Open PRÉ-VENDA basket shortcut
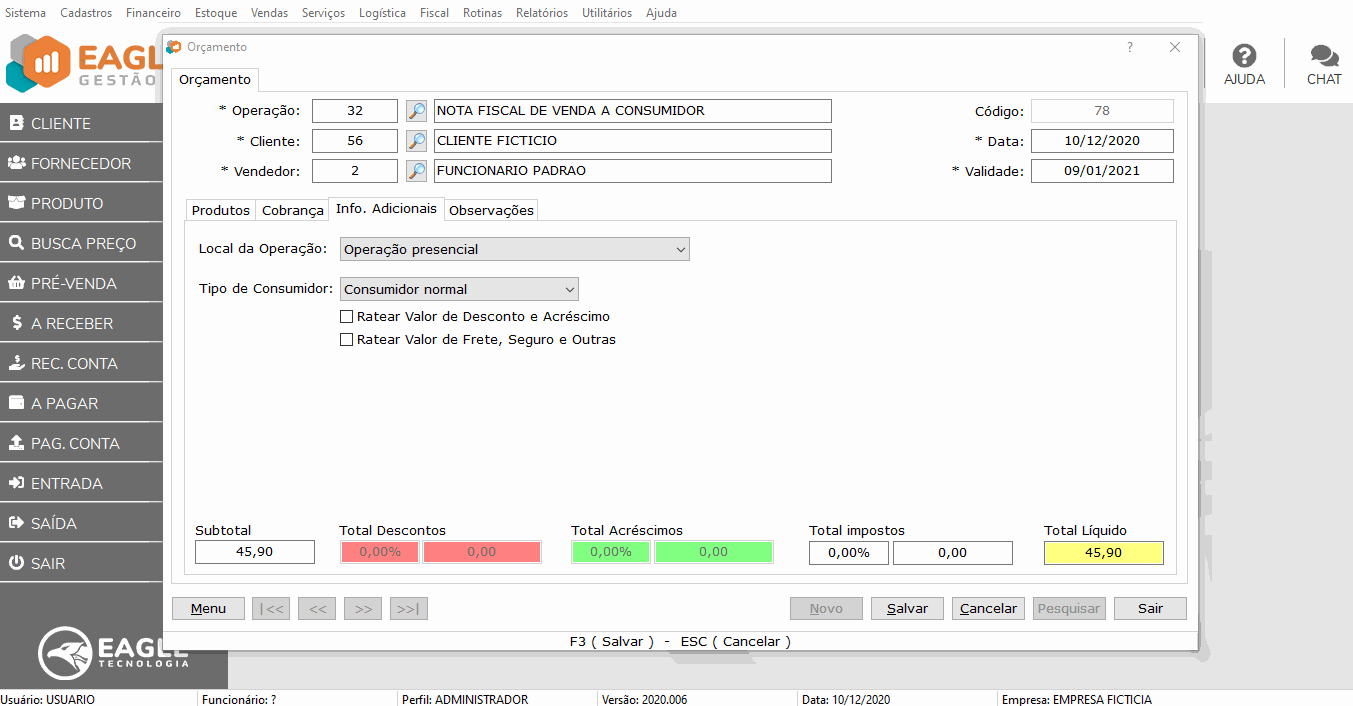This screenshot has height=706, width=1353. (x=73, y=283)
